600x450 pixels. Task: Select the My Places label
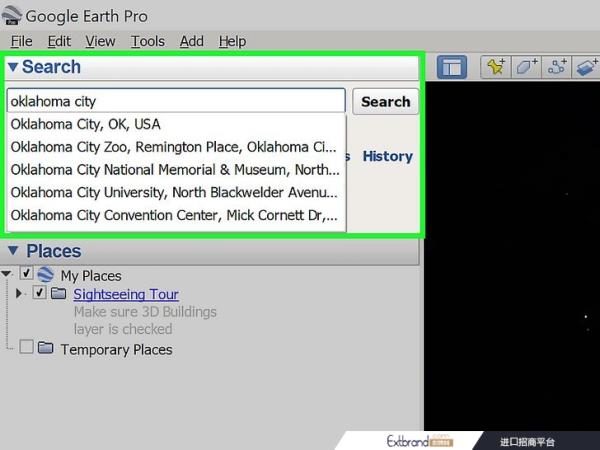pos(91,276)
